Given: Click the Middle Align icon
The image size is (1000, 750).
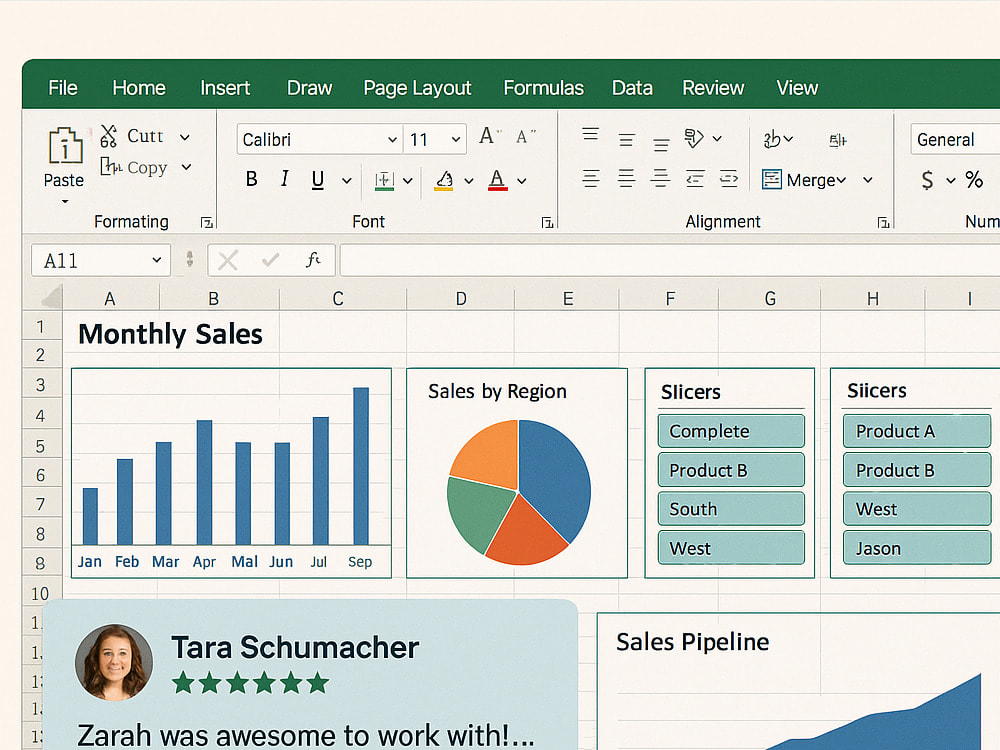Looking at the screenshot, I should (x=626, y=140).
